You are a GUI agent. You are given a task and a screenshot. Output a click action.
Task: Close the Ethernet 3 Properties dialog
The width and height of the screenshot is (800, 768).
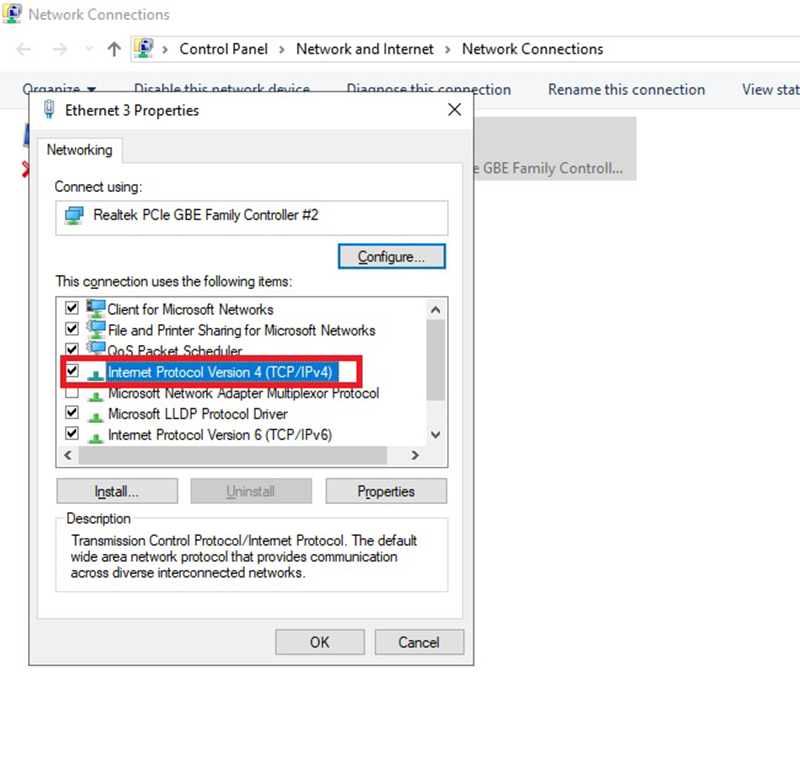click(x=455, y=110)
